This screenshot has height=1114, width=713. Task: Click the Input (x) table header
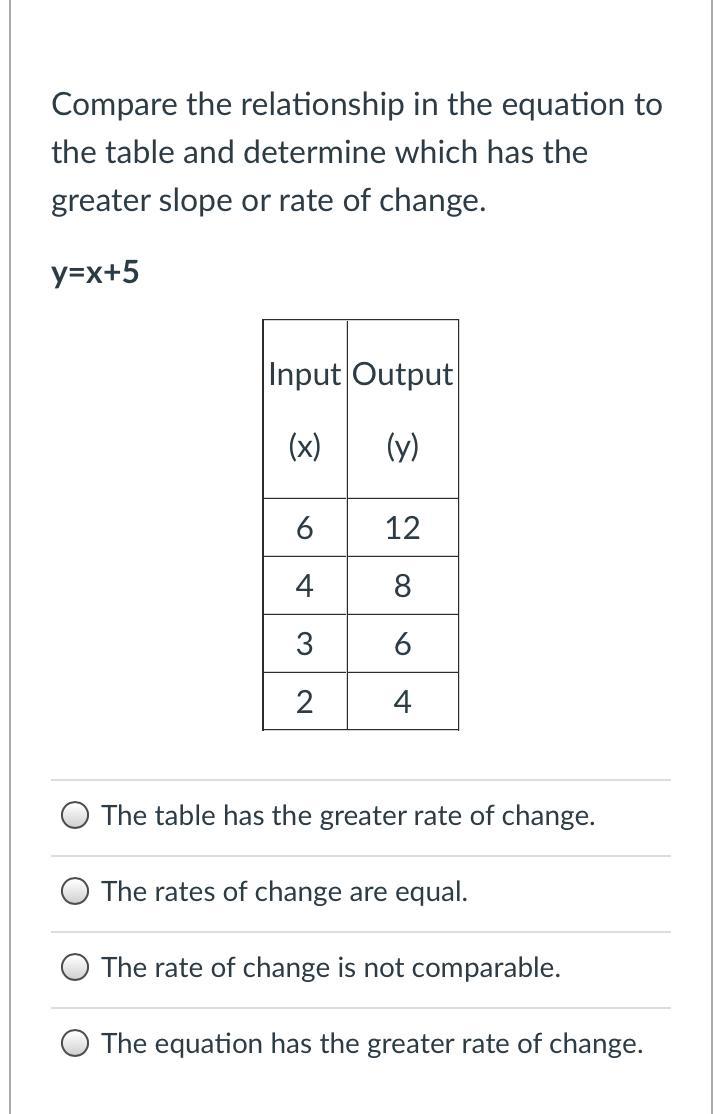point(305,409)
